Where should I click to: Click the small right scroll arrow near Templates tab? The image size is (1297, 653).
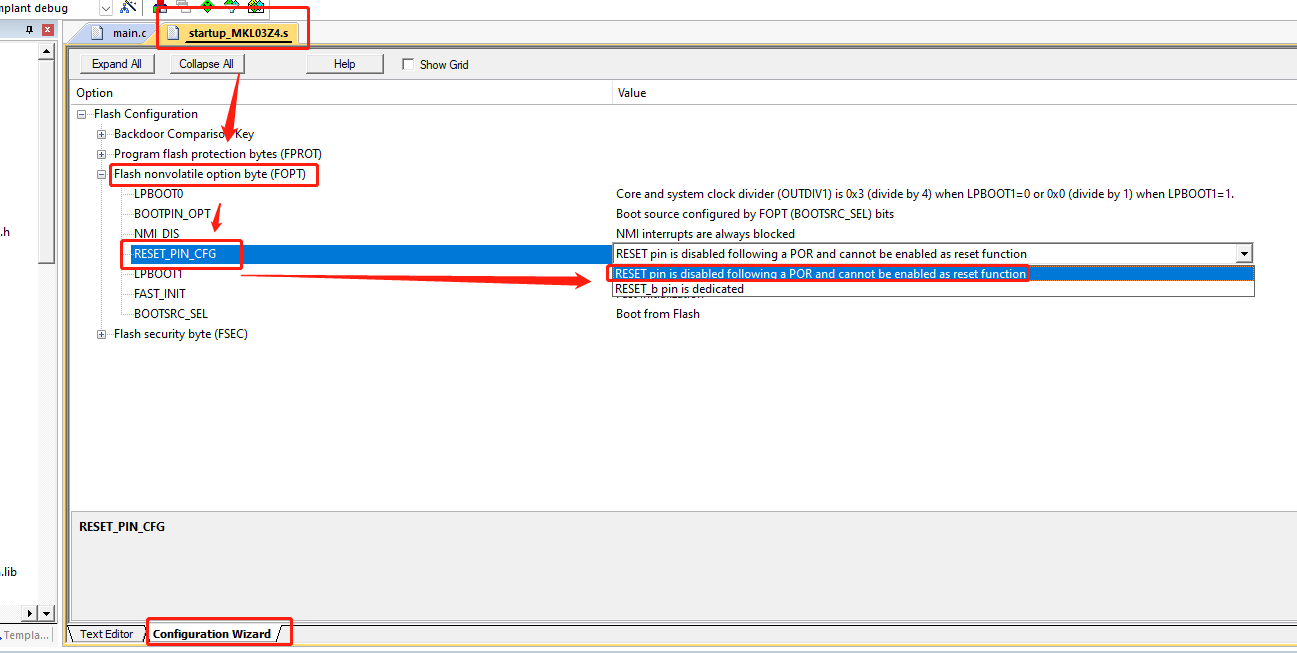[27, 613]
